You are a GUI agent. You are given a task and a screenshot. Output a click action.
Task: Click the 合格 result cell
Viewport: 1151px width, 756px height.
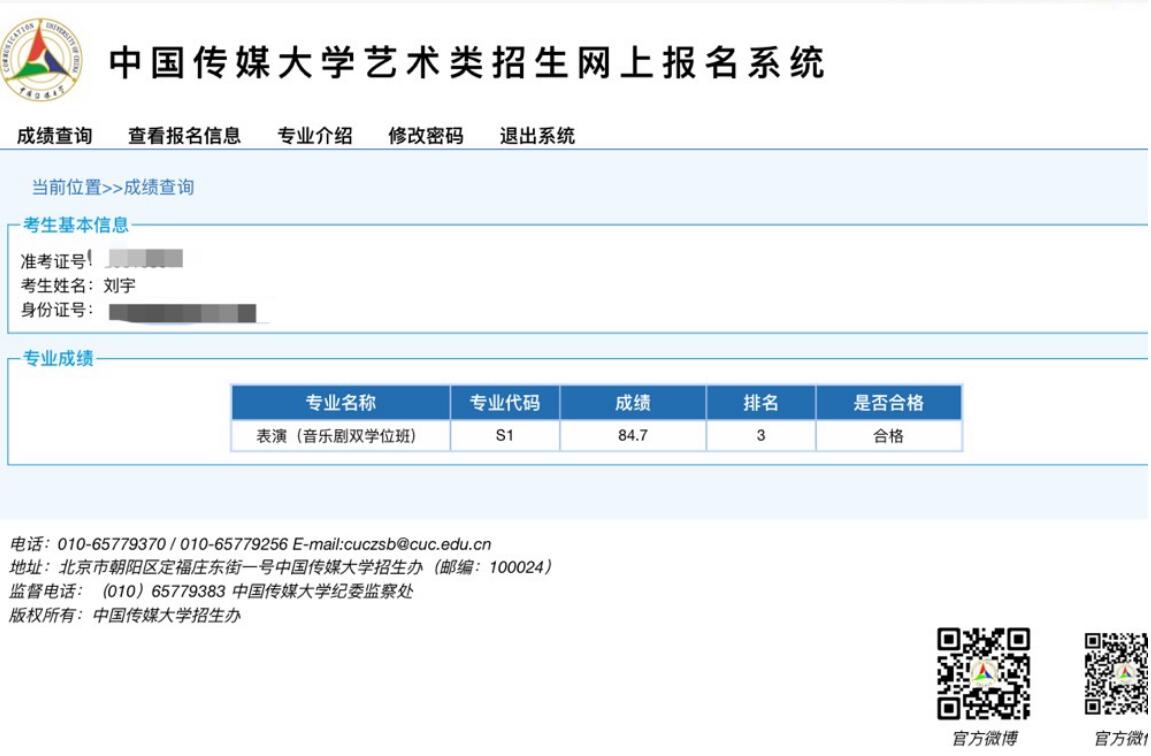[888, 436]
